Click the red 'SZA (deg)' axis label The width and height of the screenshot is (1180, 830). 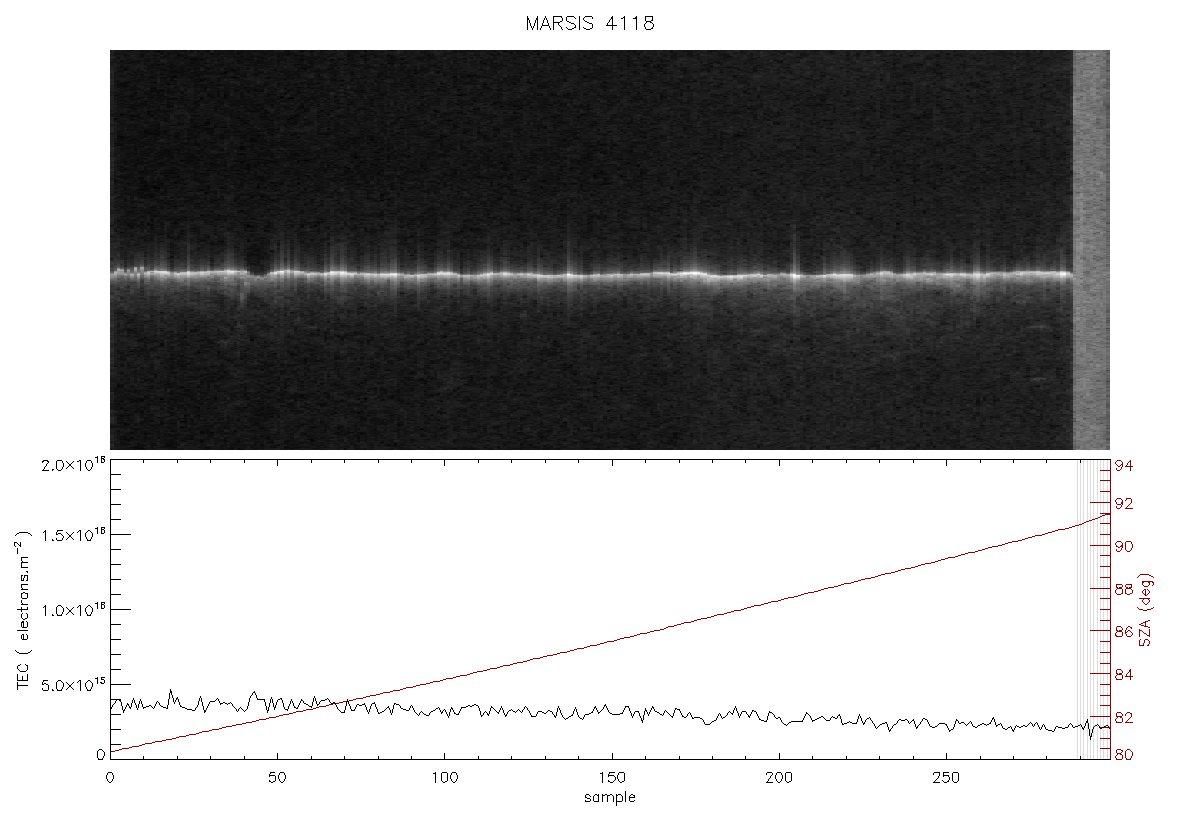click(x=1145, y=610)
